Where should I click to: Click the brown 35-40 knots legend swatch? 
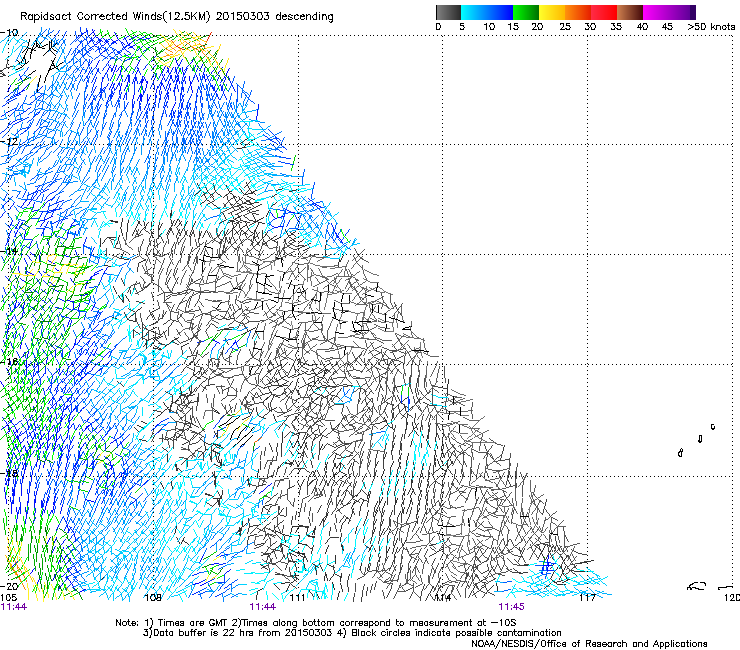(x=630, y=12)
